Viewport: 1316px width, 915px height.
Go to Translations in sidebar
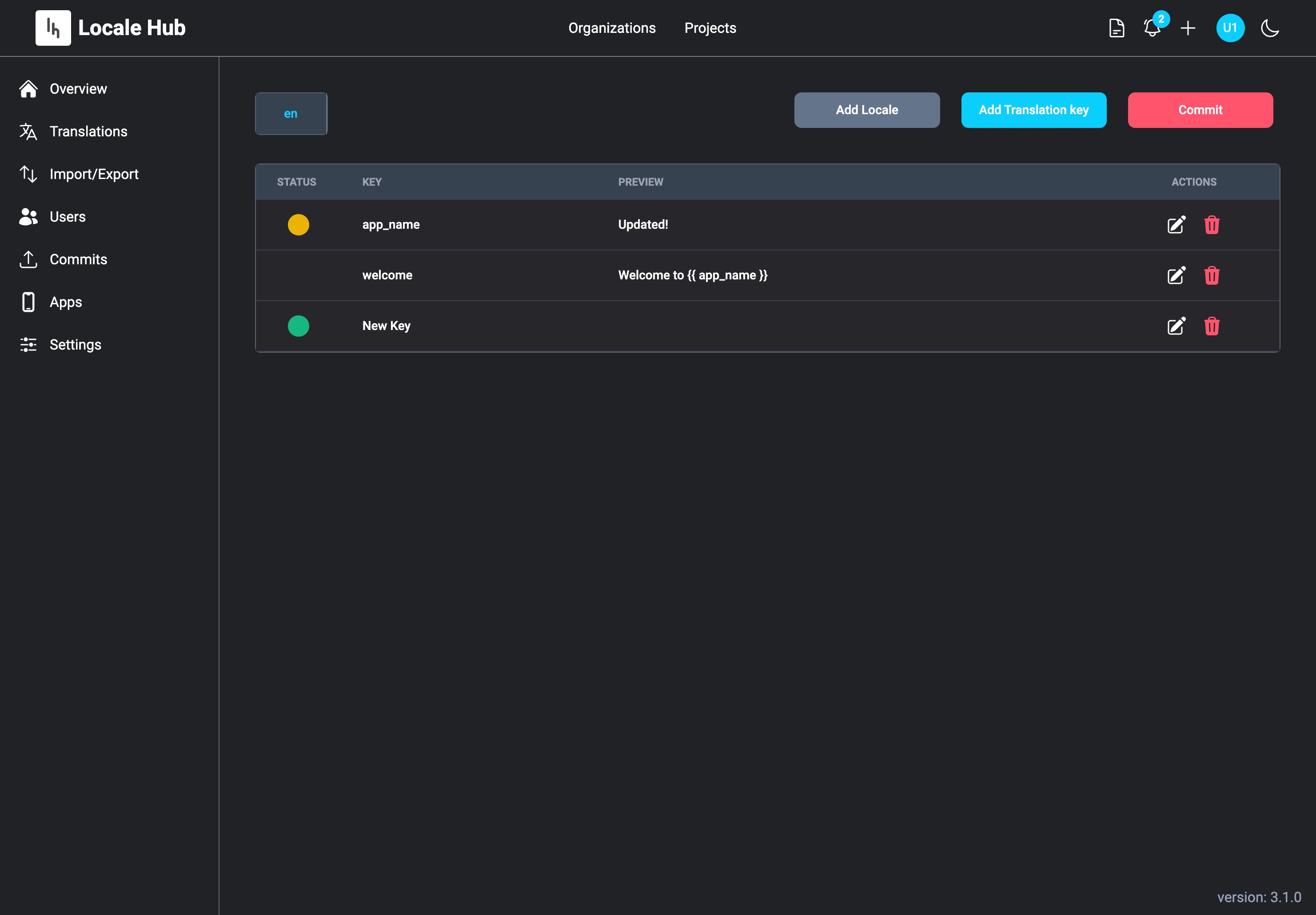click(88, 131)
